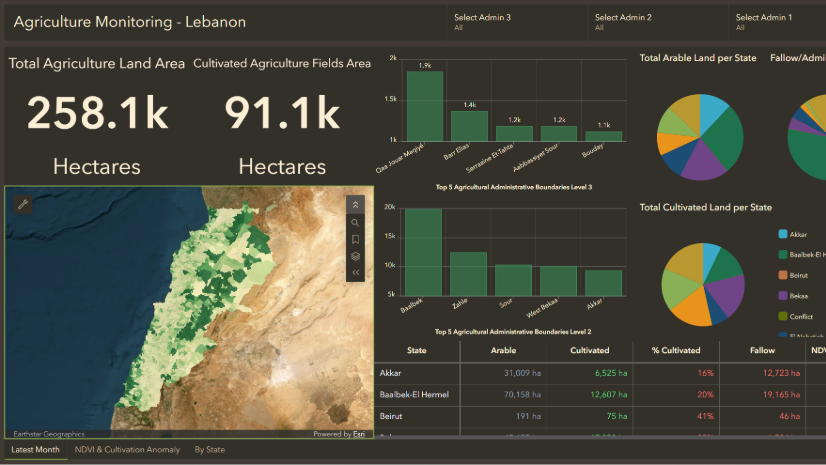This screenshot has height=465, width=826.
Task: Select the Baalbek-El Hermel table row
Action: tap(600, 394)
